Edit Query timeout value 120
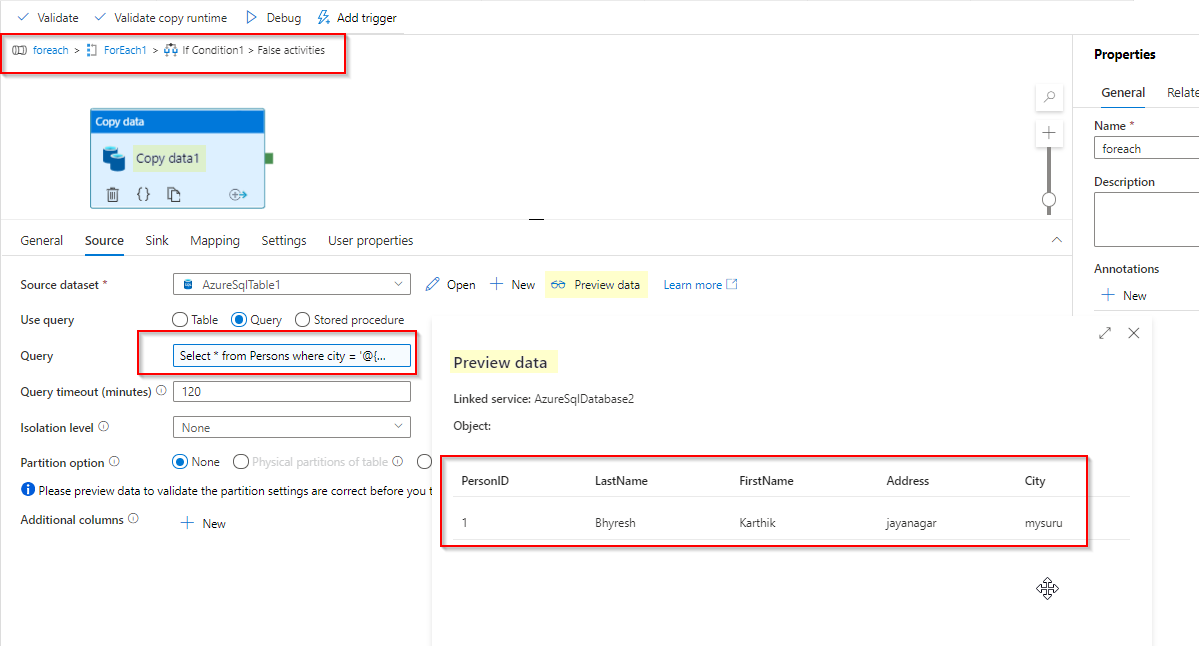The height and width of the screenshot is (646, 1199). pyautogui.click(x=291, y=391)
